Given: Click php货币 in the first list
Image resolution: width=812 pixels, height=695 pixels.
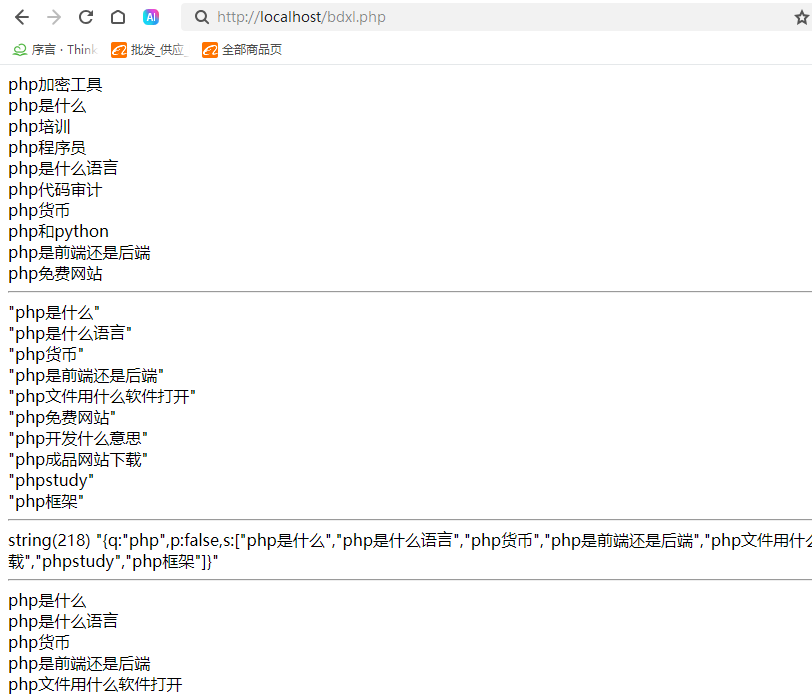Looking at the screenshot, I should click(x=39, y=211).
